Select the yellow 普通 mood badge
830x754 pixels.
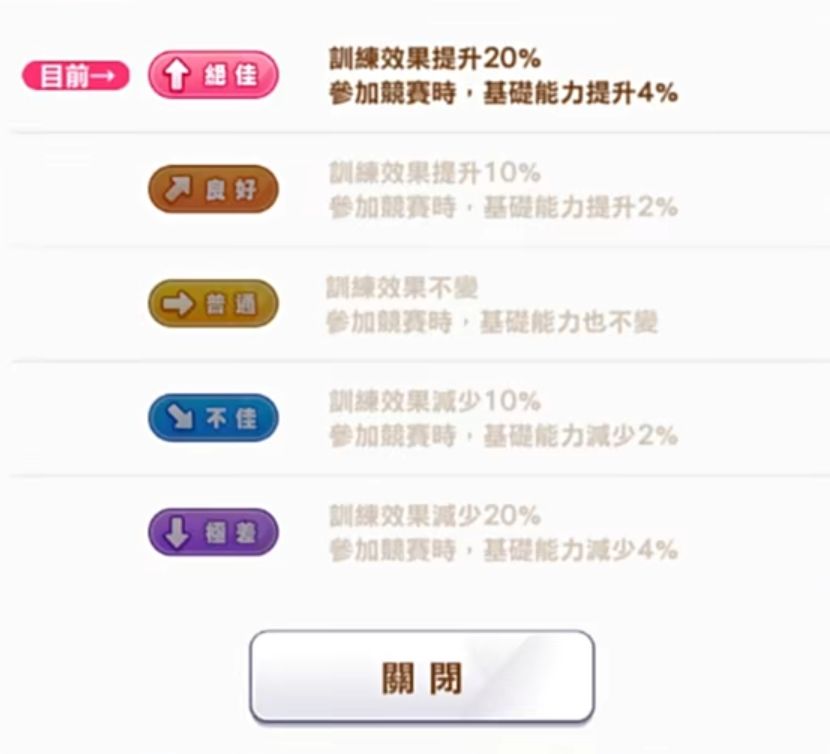[213, 304]
